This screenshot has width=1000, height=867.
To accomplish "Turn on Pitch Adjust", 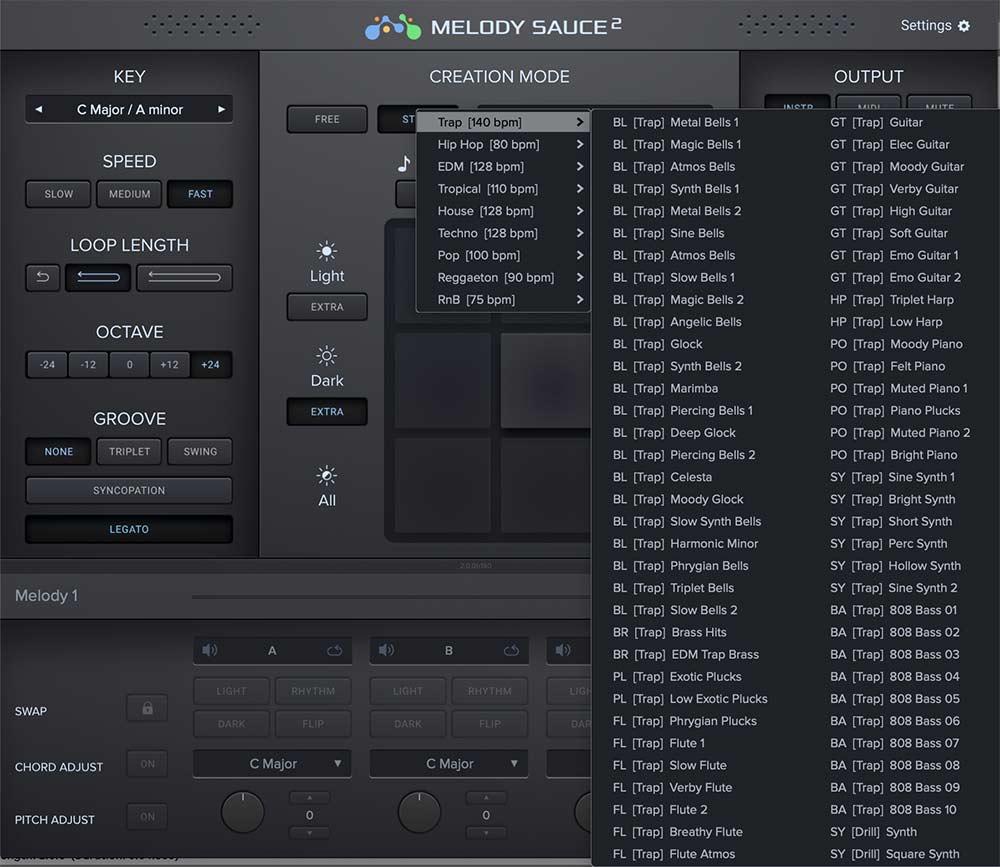I will [x=147, y=816].
